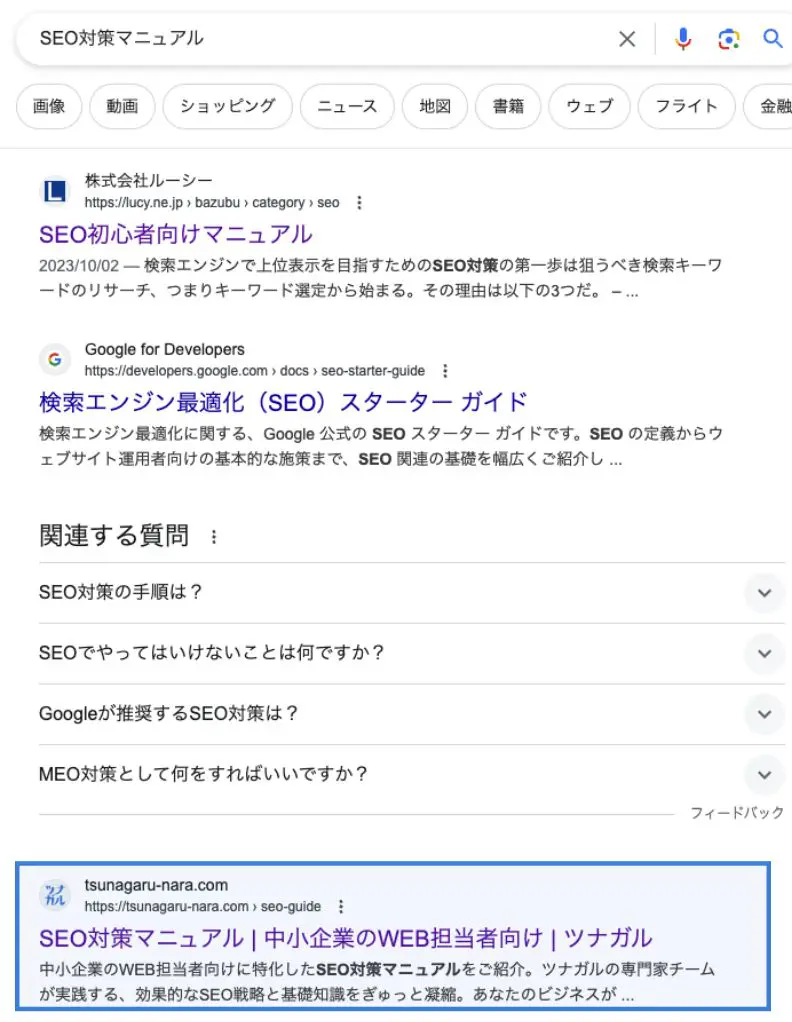
Task: Expand Googleが推奨するSEO対策は？ question
Action: (x=764, y=715)
